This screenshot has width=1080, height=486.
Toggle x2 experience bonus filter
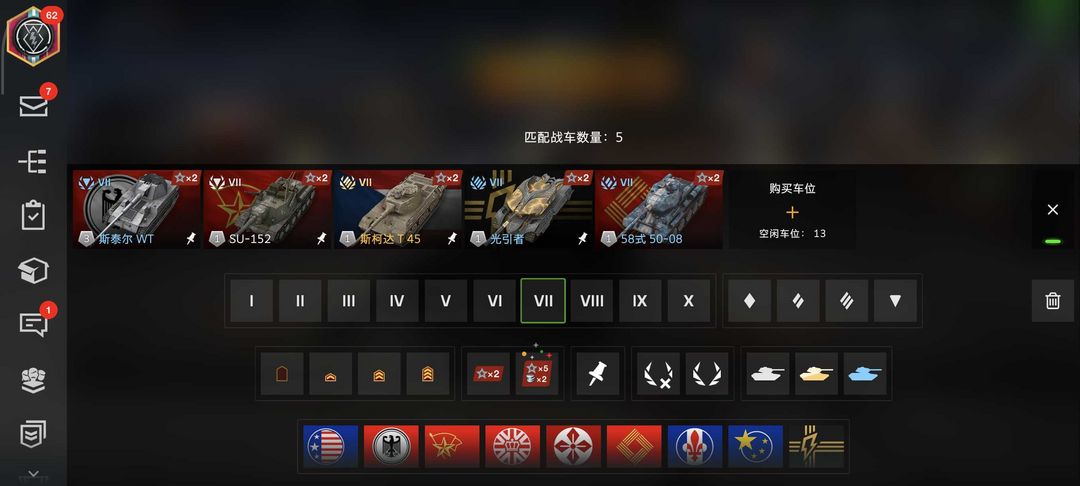[x=488, y=374]
